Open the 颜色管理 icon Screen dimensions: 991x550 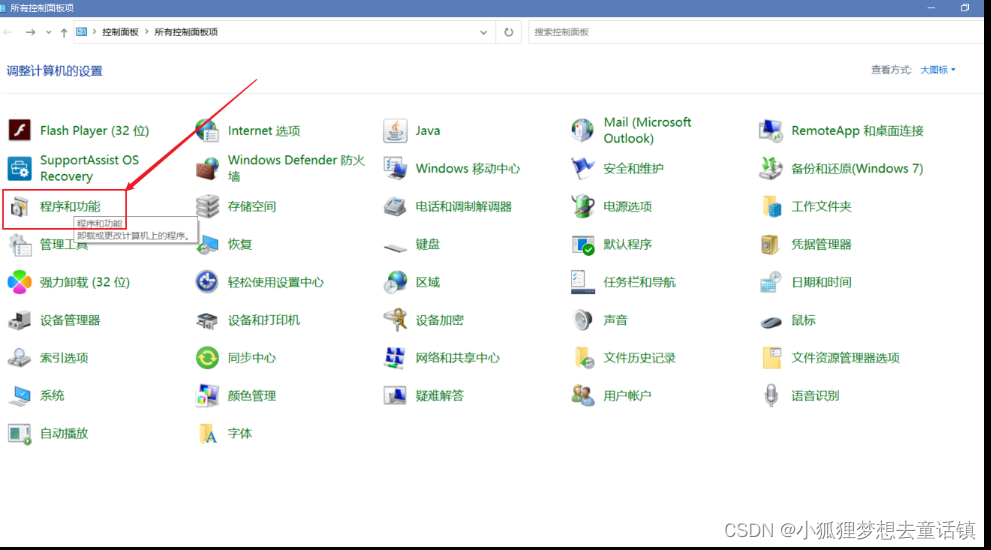pyautogui.click(x=207, y=396)
